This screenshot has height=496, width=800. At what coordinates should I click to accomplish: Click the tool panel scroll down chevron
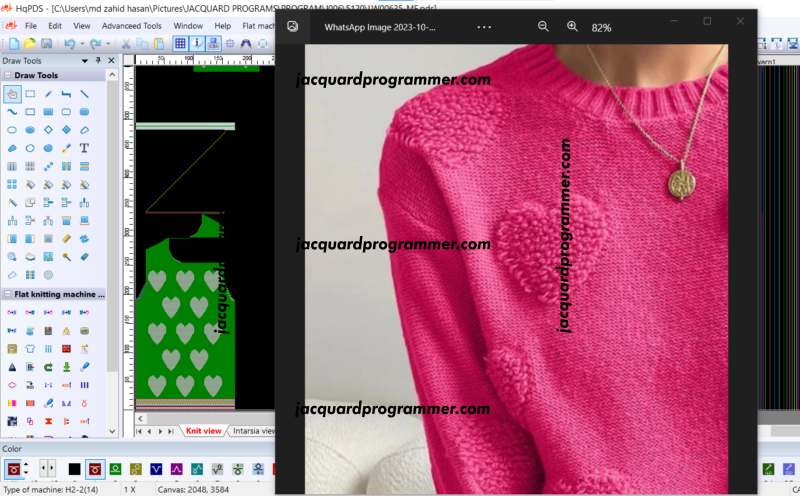(112, 431)
